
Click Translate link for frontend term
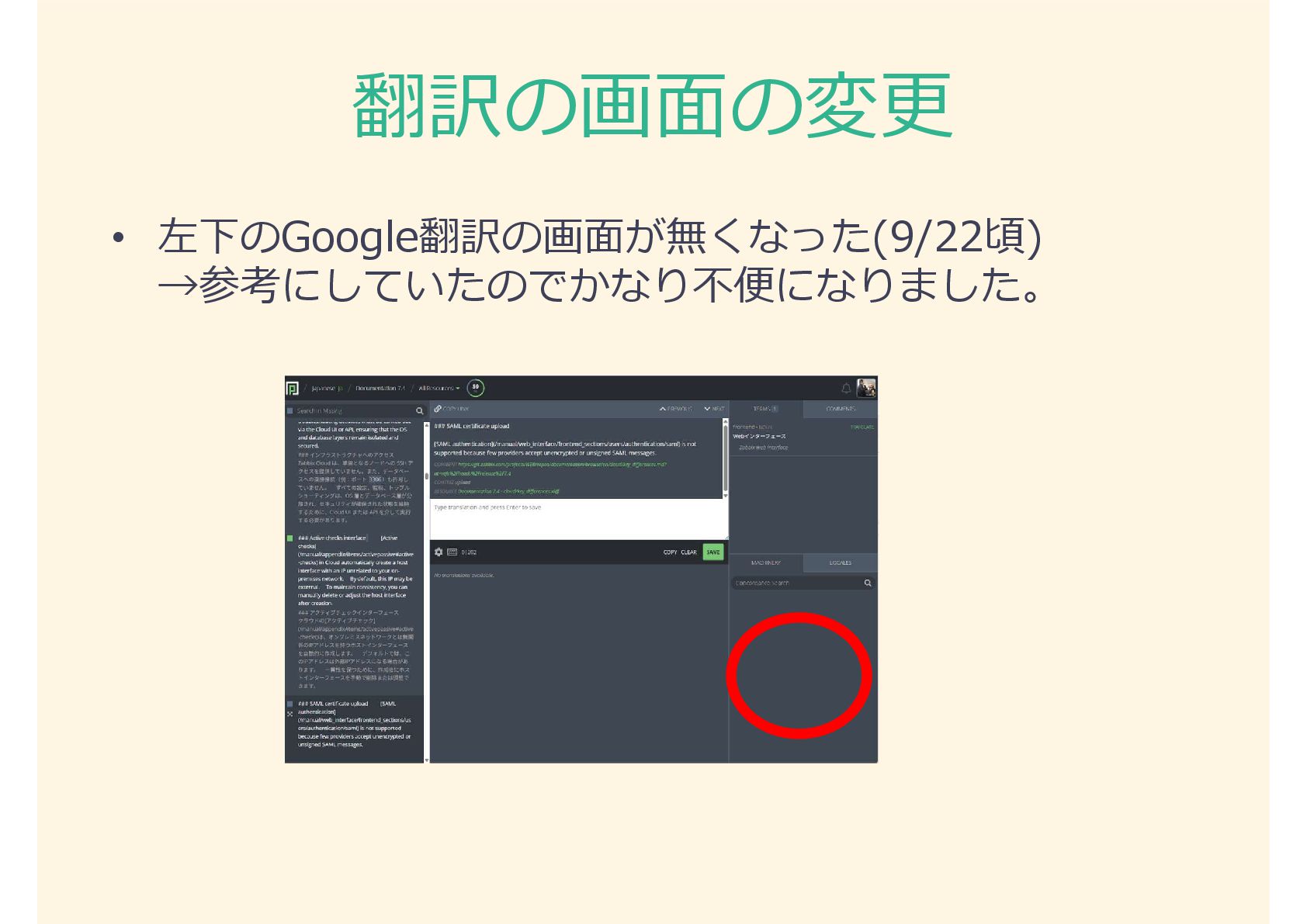[x=862, y=427]
